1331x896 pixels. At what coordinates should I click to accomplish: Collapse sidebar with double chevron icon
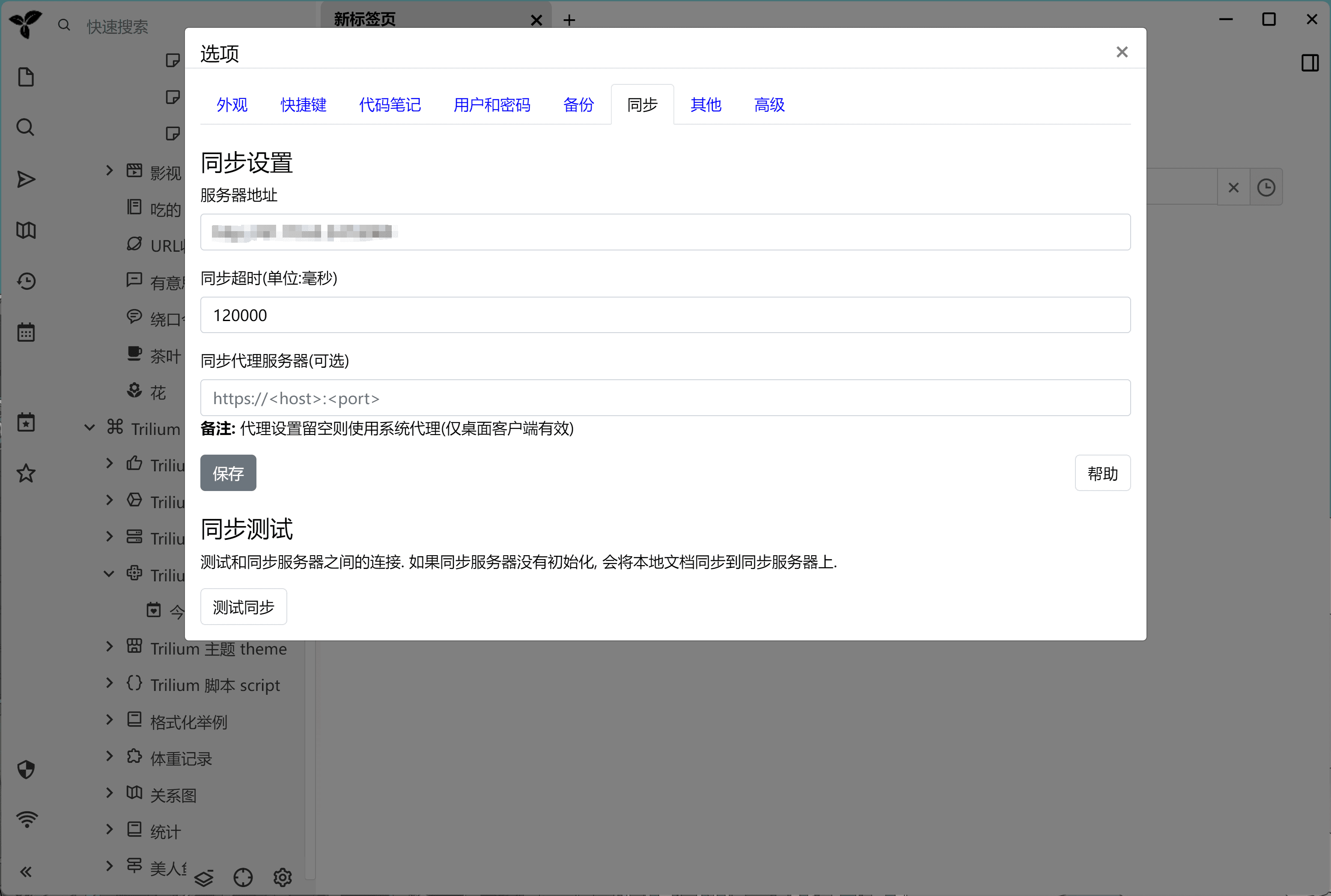(26, 872)
